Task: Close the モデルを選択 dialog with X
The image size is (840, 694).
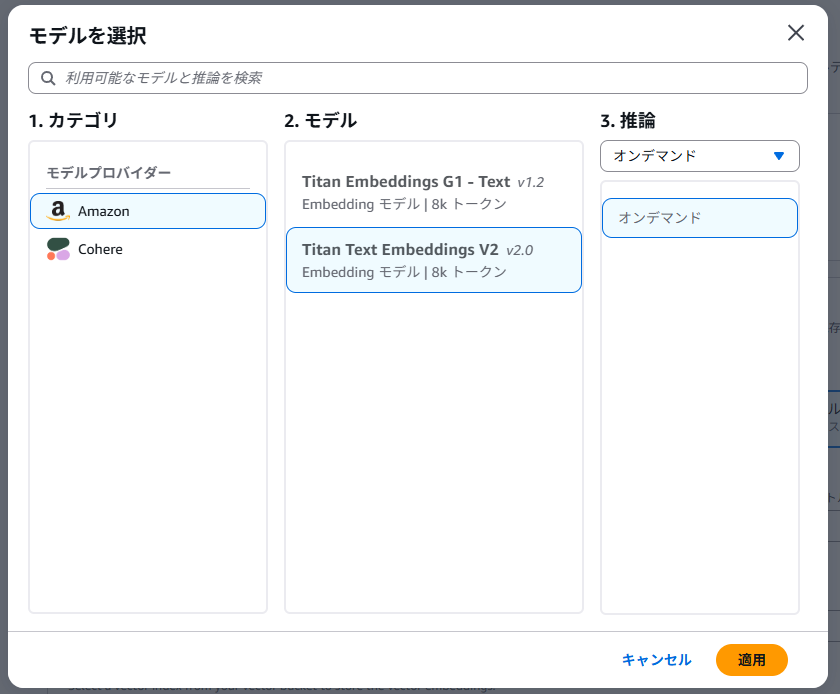Action: [x=796, y=33]
